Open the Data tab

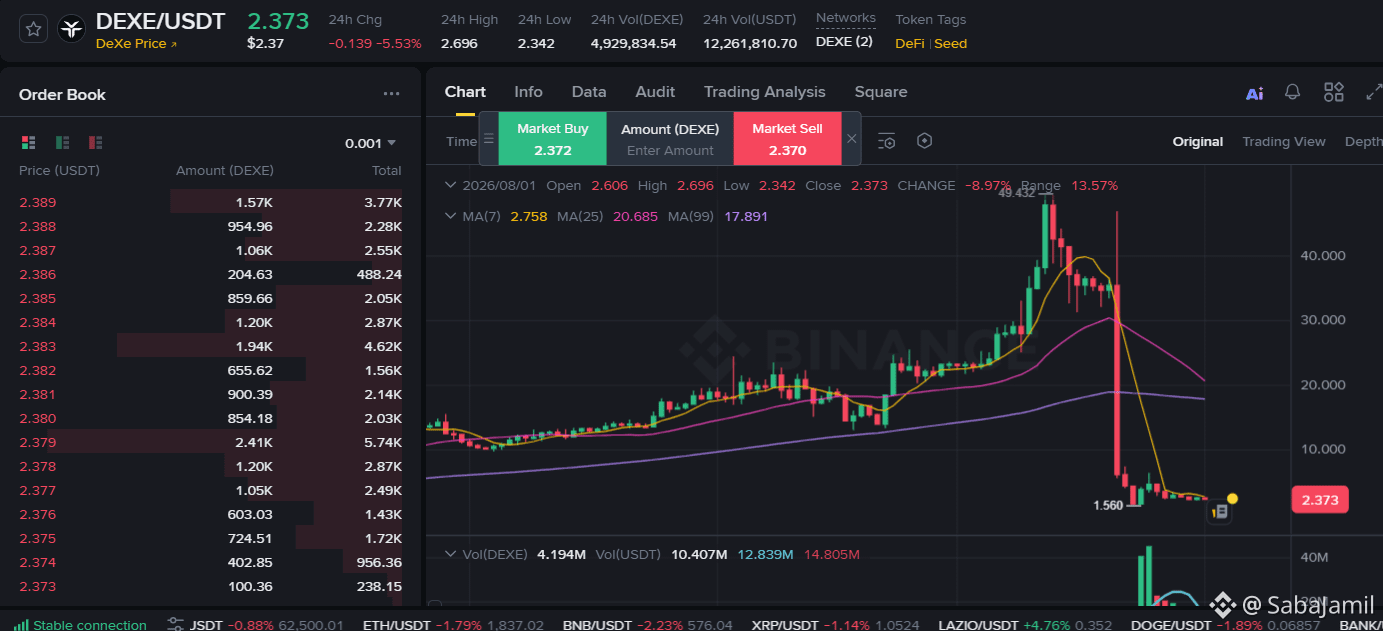point(589,92)
